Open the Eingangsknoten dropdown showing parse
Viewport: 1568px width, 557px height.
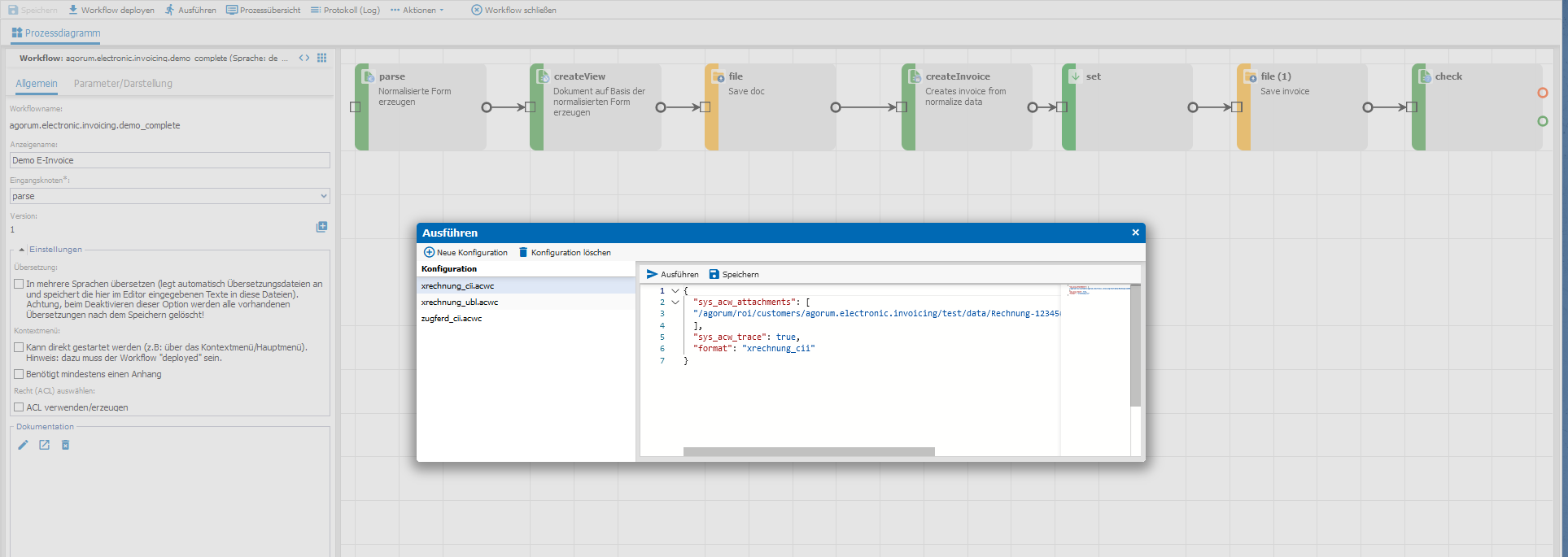pyautogui.click(x=170, y=196)
